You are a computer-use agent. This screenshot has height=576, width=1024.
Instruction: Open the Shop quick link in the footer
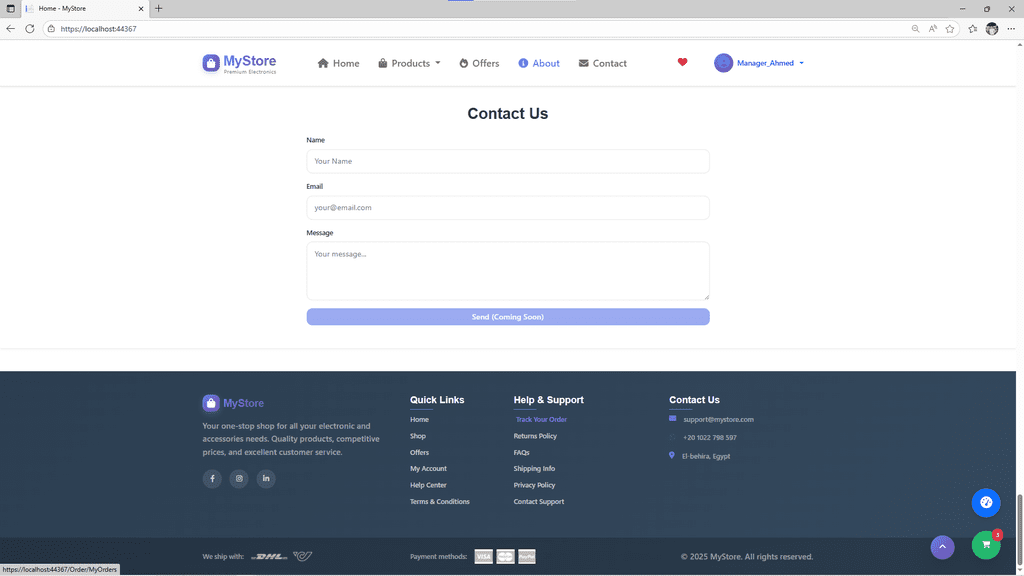point(417,436)
